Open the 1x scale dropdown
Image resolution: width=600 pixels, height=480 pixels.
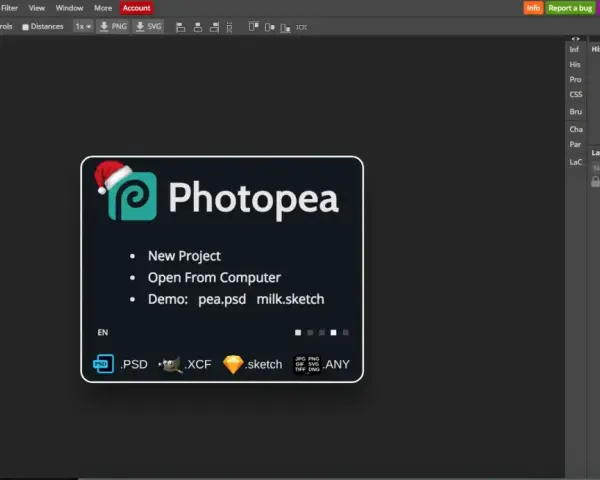coord(83,26)
